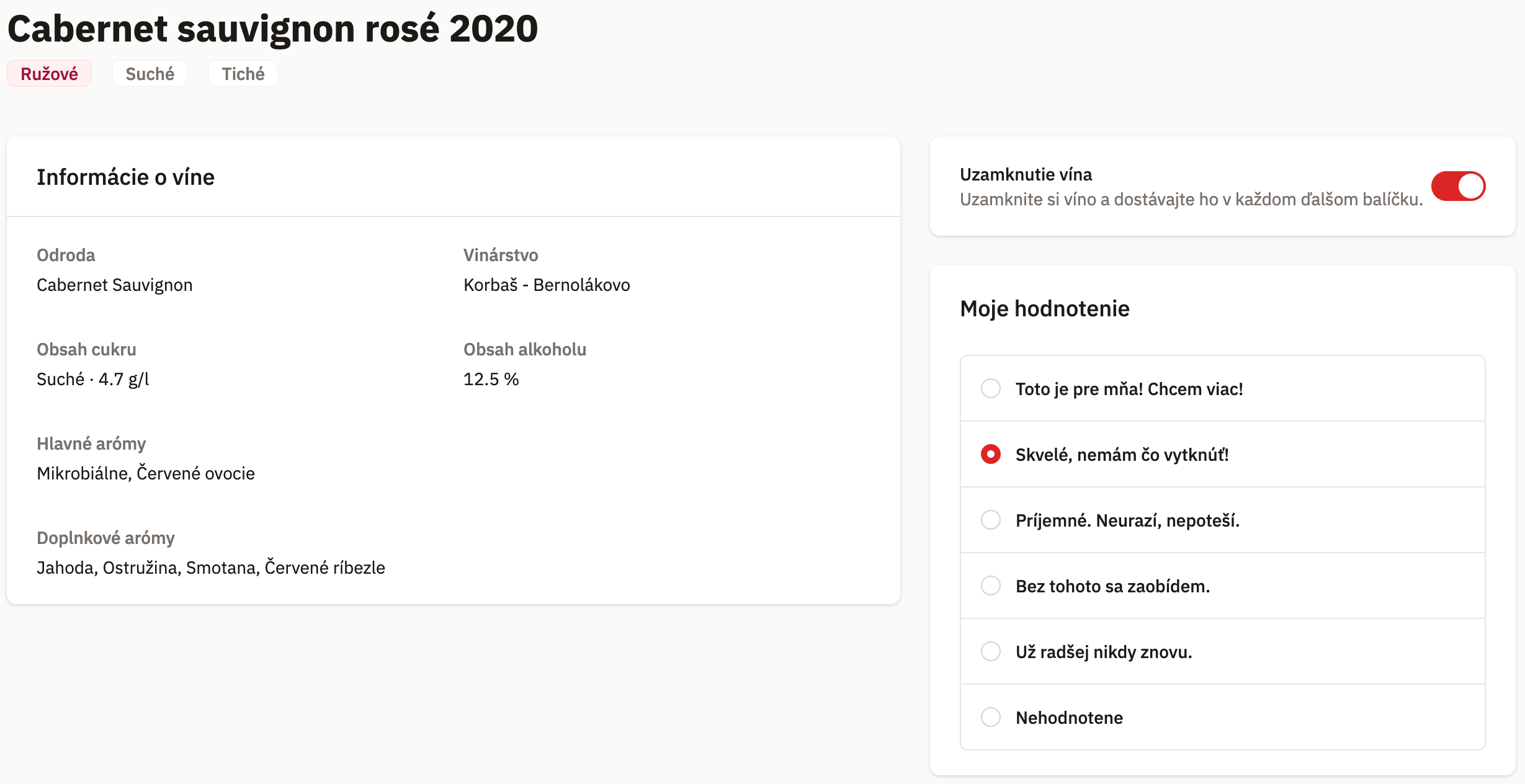Click the 12.5 % alcohol value
The height and width of the screenshot is (784, 1525).
(491, 379)
